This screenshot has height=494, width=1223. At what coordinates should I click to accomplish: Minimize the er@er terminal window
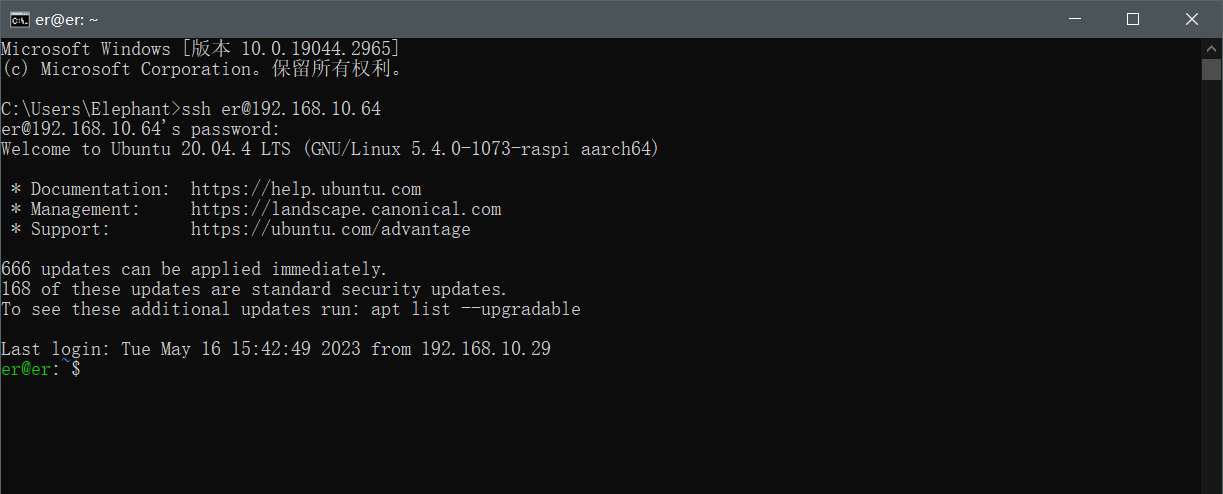[1075, 19]
